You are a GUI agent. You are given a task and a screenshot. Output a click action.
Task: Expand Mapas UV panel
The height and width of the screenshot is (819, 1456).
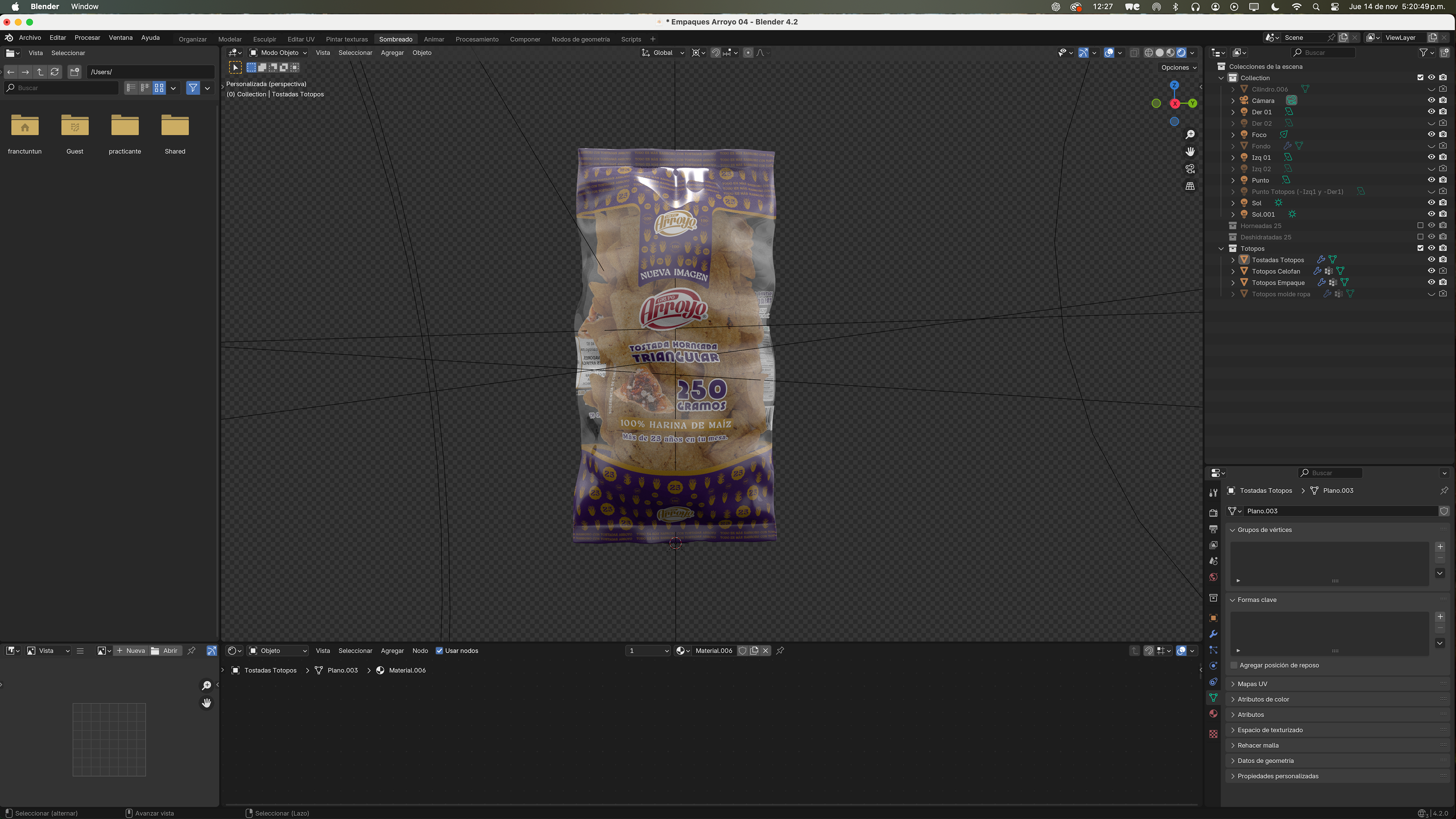pyautogui.click(x=1252, y=684)
